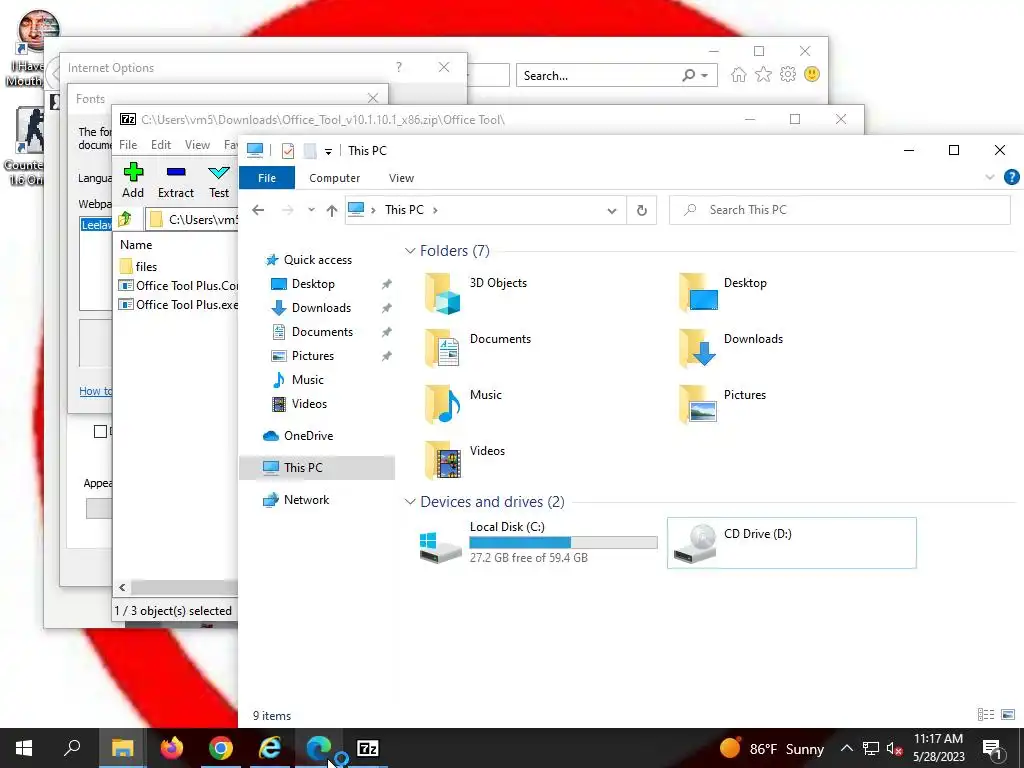Open the address bar history dropdown
This screenshot has width=1024, height=768.
point(612,210)
